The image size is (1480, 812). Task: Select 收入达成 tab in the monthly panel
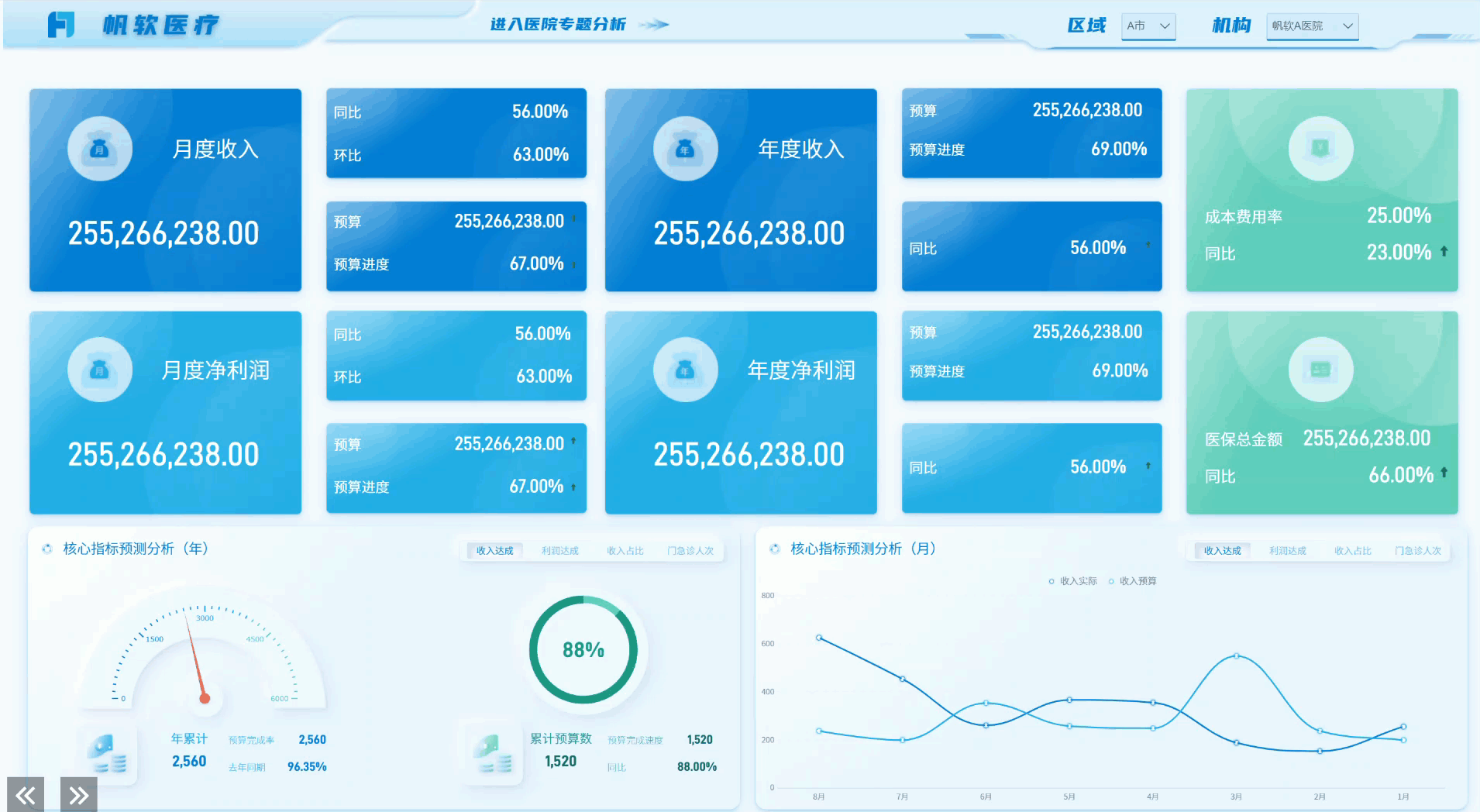pyautogui.click(x=1223, y=551)
